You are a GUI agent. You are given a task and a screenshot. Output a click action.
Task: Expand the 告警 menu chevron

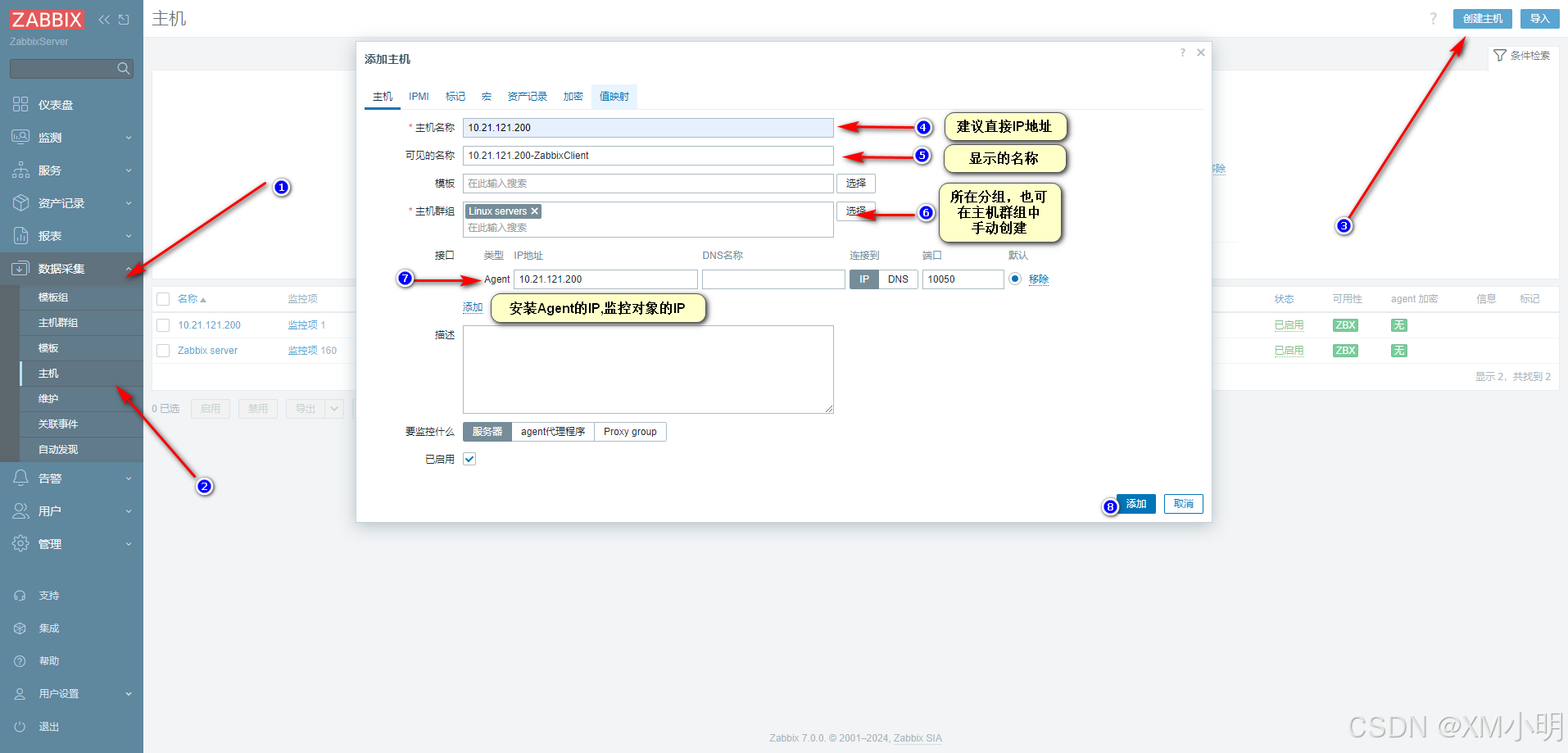point(129,479)
